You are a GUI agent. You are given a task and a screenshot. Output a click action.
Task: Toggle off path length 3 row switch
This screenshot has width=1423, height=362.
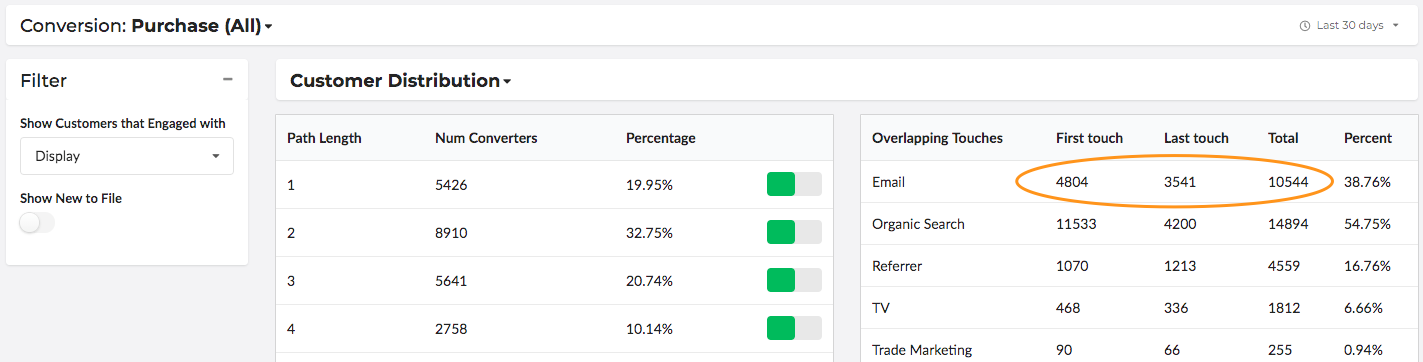(x=794, y=280)
